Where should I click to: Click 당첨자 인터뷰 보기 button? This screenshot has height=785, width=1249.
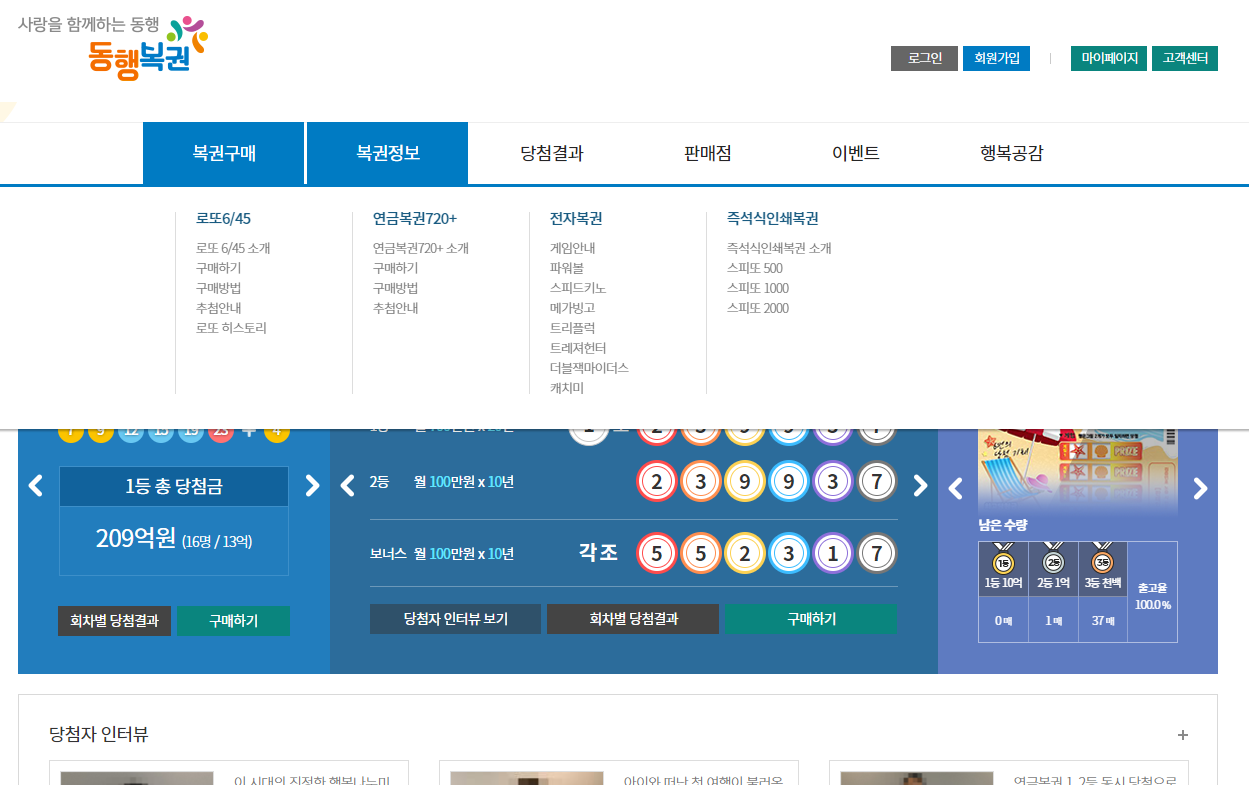tap(455, 619)
